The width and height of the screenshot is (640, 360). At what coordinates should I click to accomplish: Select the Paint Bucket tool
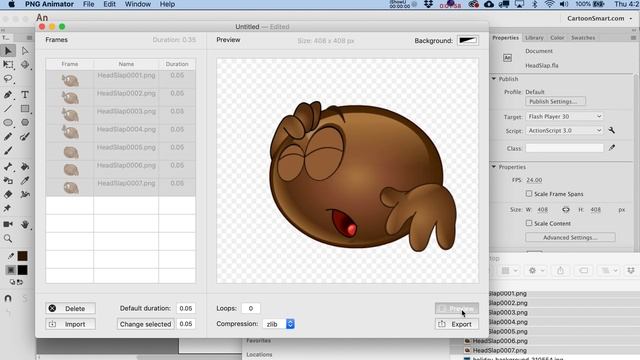[x=25, y=167]
